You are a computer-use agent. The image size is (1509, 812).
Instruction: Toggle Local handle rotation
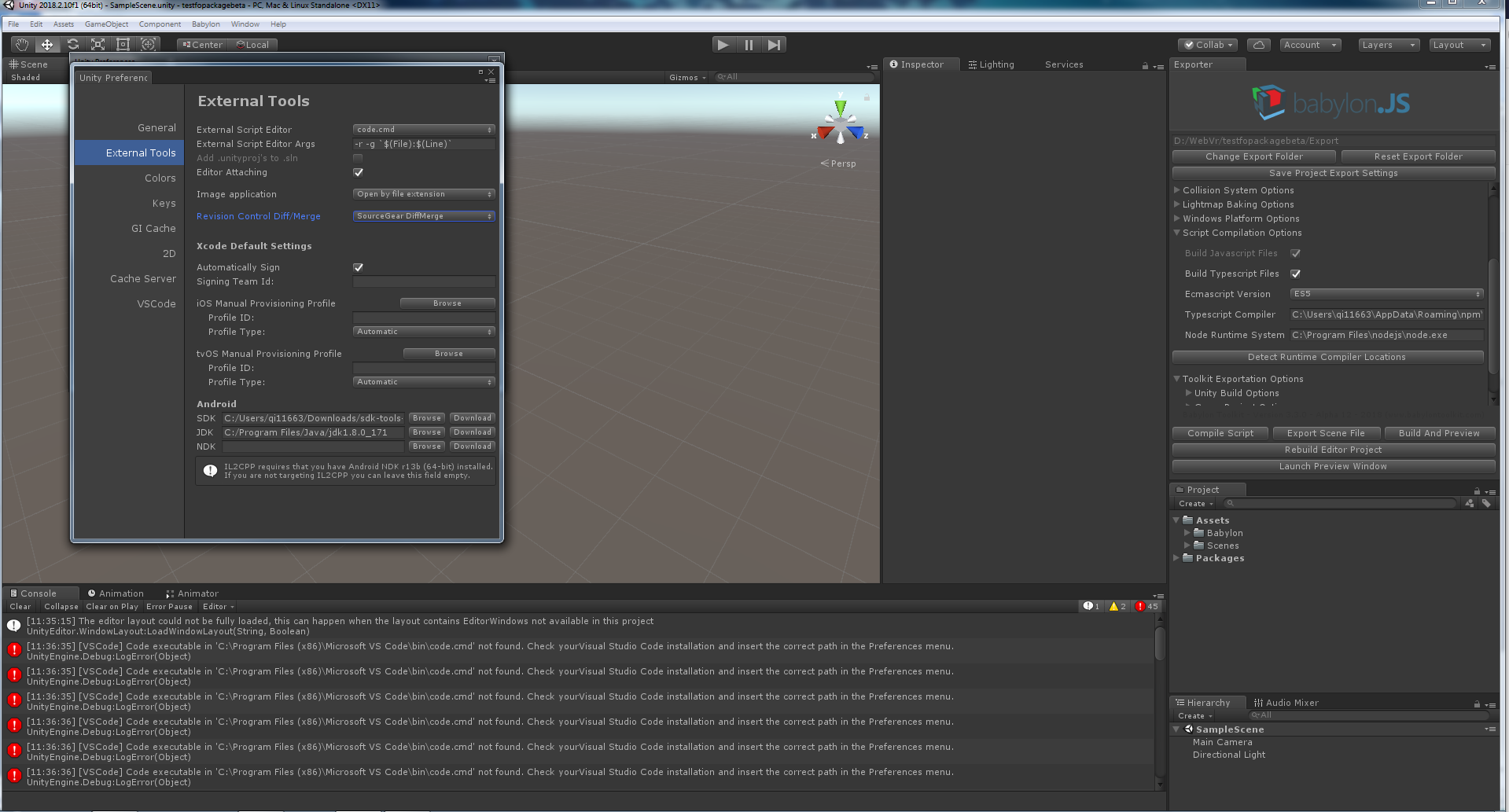click(x=253, y=45)
